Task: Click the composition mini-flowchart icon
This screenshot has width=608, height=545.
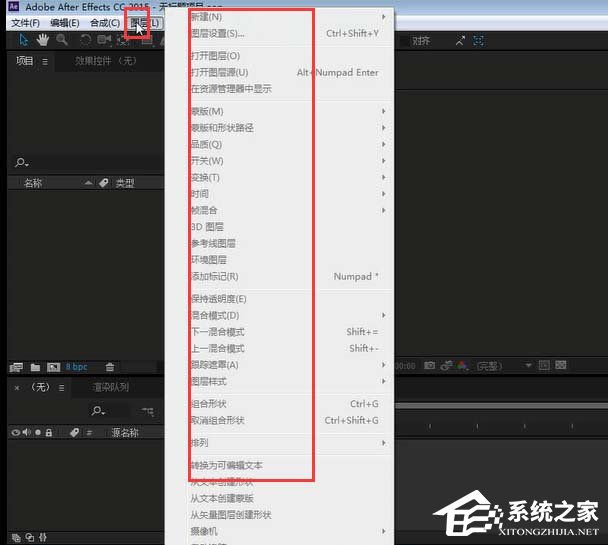Action: [148, 411]
